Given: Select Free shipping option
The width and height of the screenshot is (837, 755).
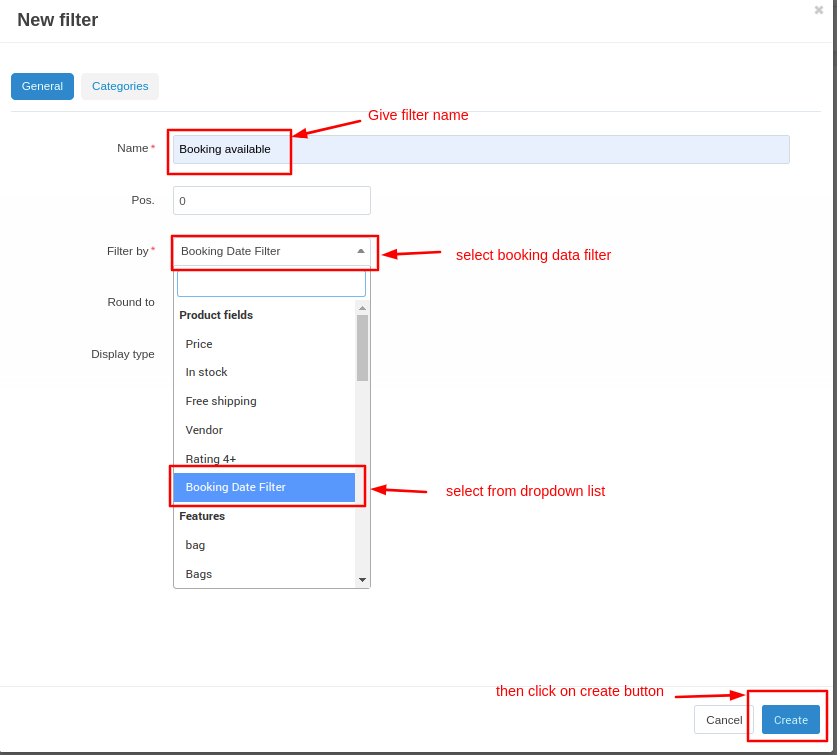Looking at the screenshot, I should click(x=221, y=401).
